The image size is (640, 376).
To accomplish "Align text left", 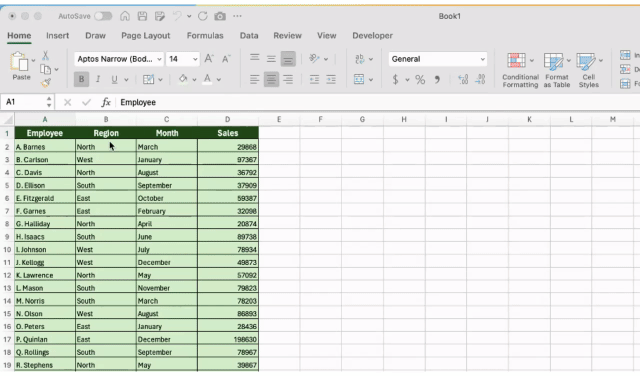I will 255,79.
